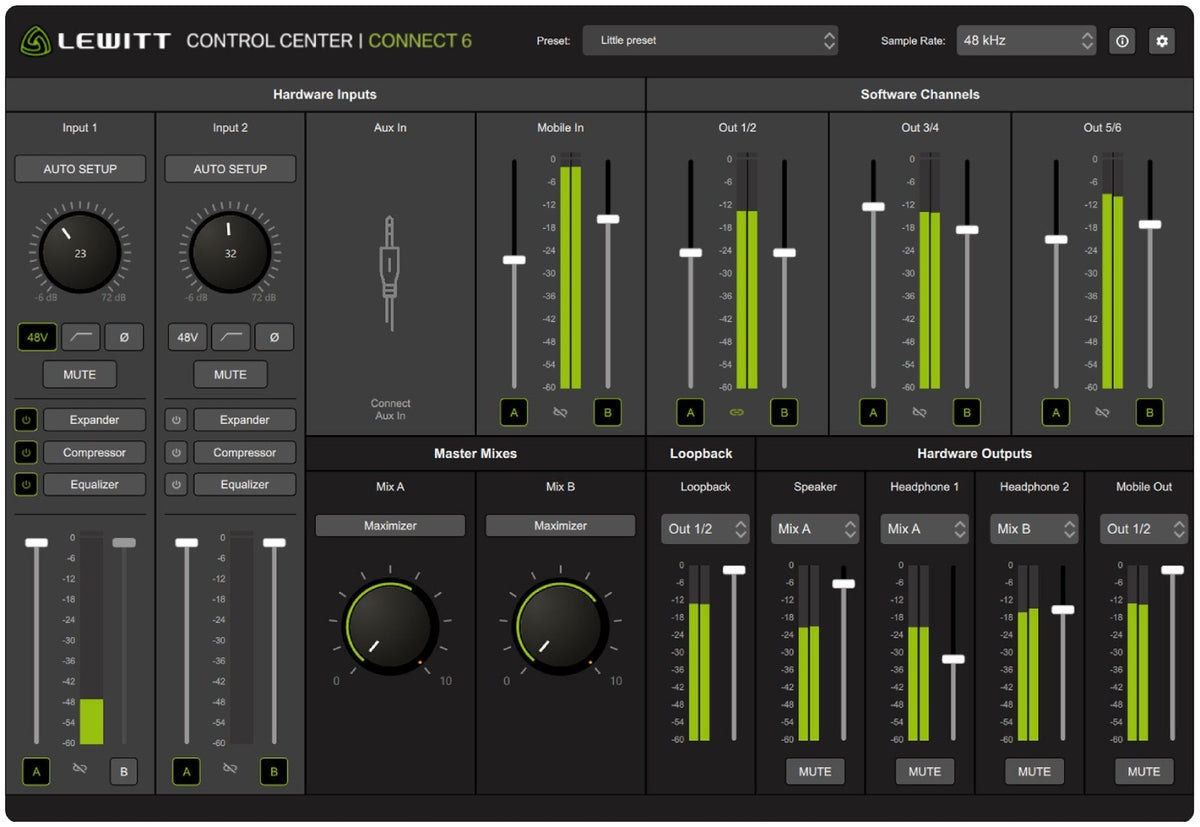1200x827 pixels.
Task: Click the Input 2 Equalizer power icon
Action: (176, 484)
